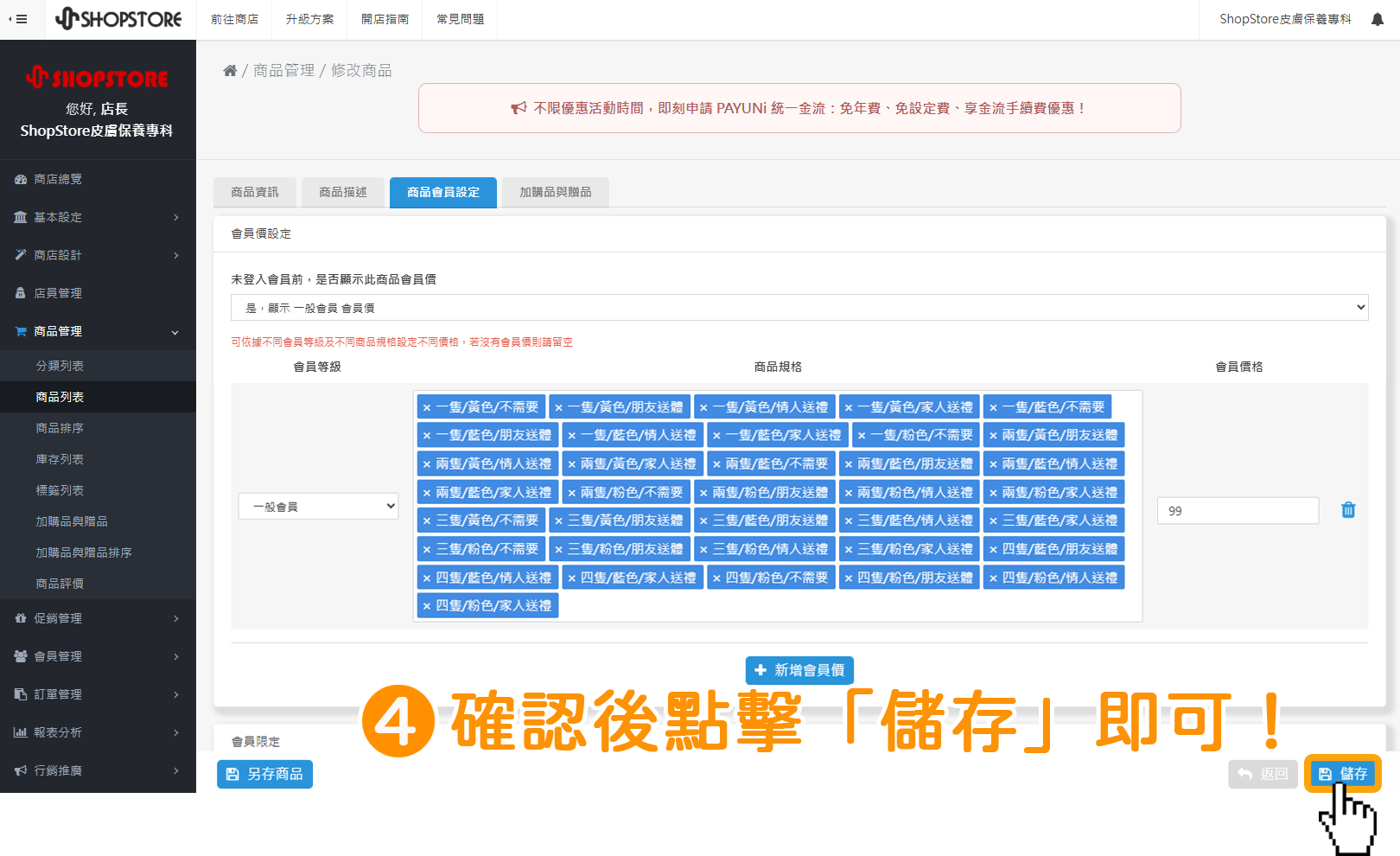Image resolution: width=1400 pixels, height=856 pixels.
Task: Collapse the sidebar with hamburger icon
Action: [19, 18]
